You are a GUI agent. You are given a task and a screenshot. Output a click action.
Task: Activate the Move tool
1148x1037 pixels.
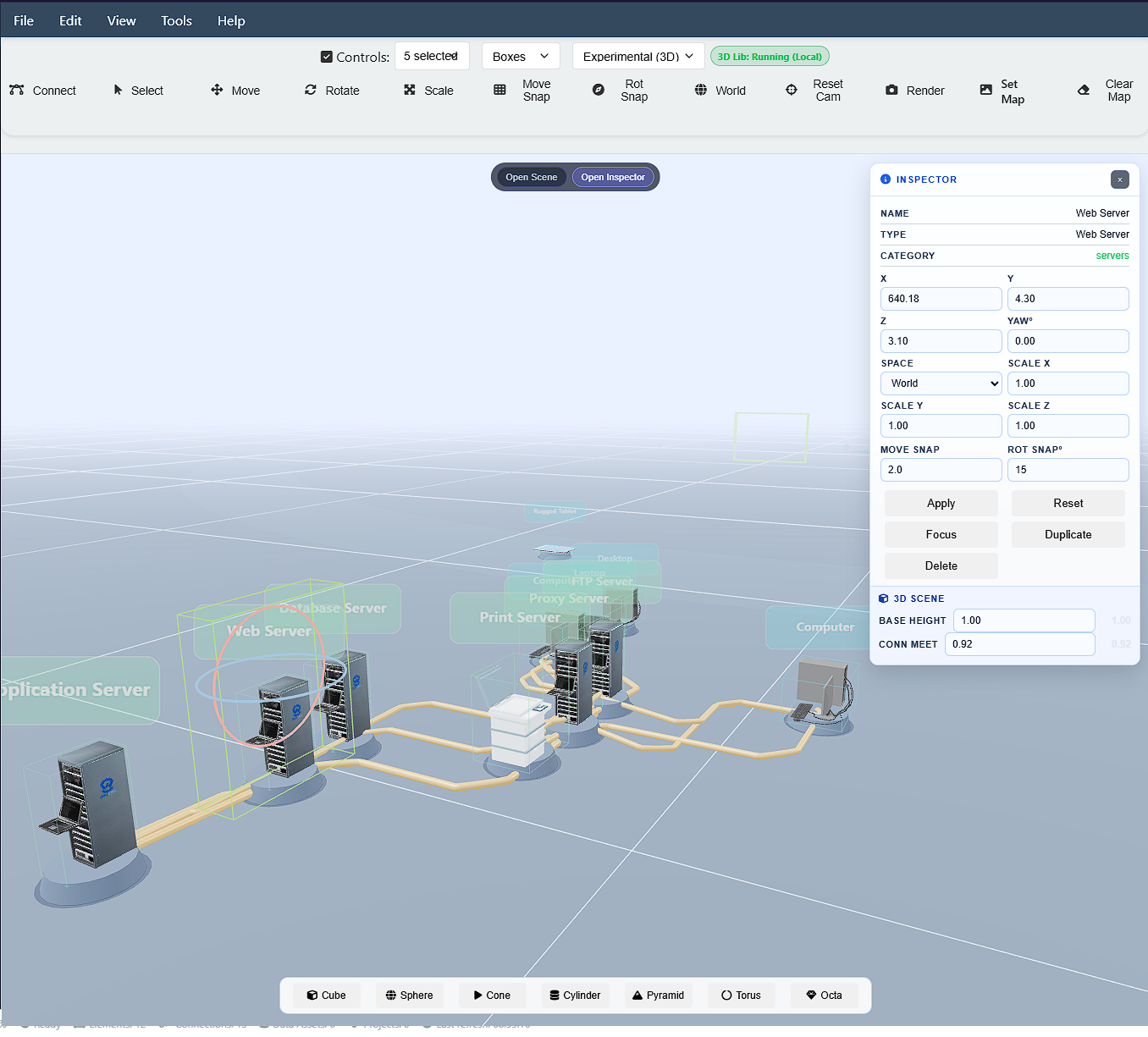(x=235, y=91)
